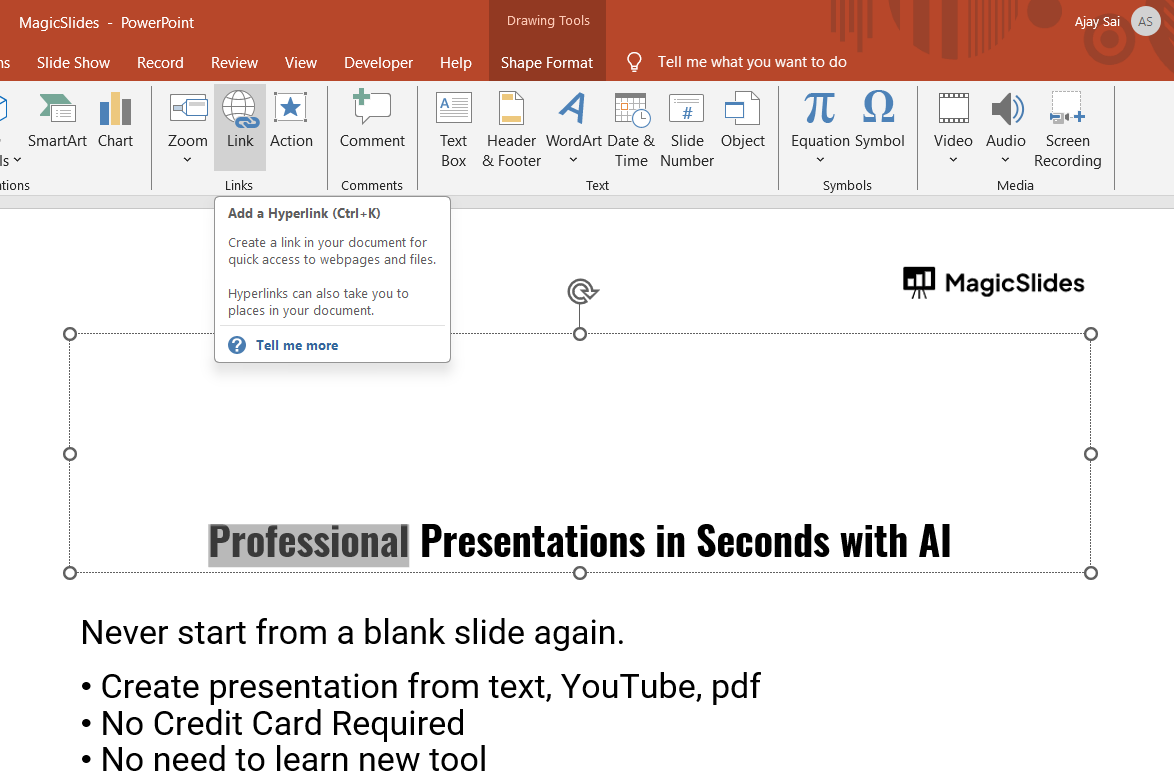Open Header & Footer settings
This screenshot has width=1174, height=784.
point(511,130)
